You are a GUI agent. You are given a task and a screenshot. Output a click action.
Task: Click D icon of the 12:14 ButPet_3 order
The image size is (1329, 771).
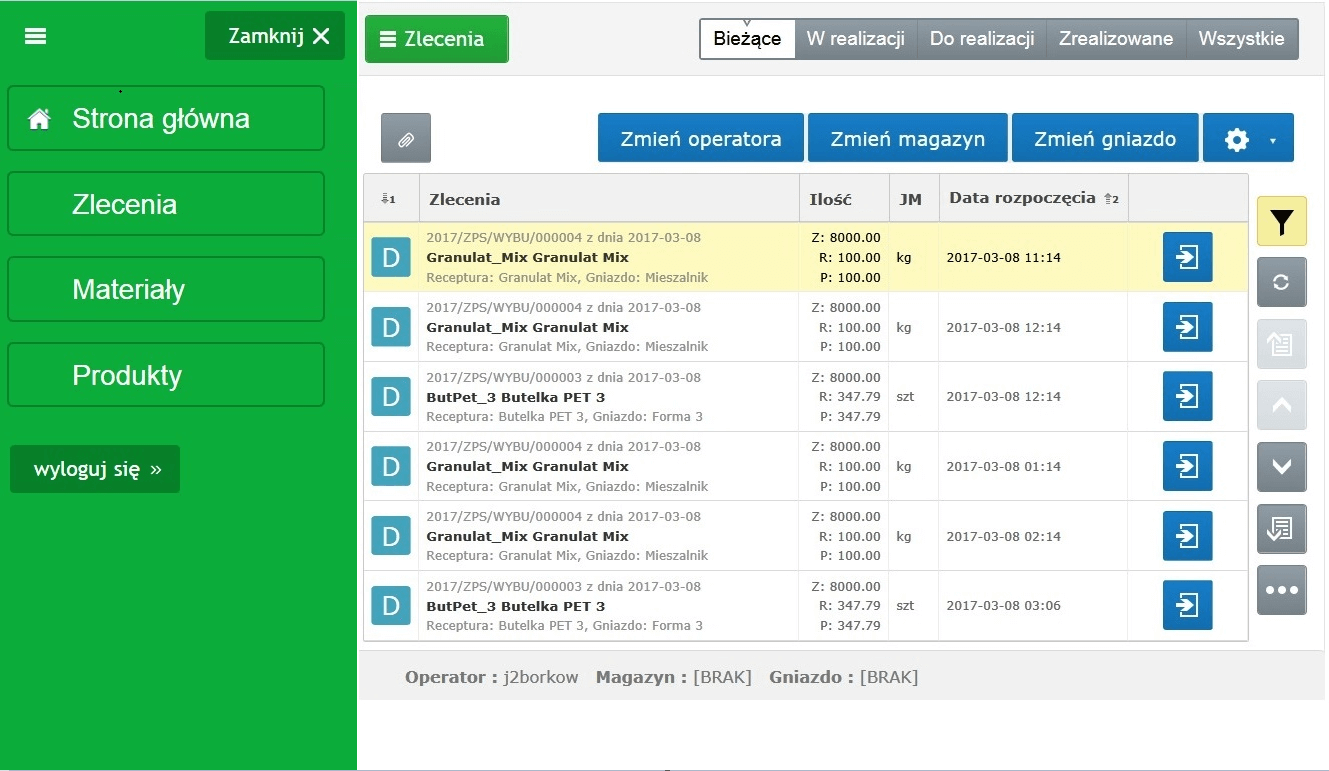pyautogui.click(x=391, y=397)
